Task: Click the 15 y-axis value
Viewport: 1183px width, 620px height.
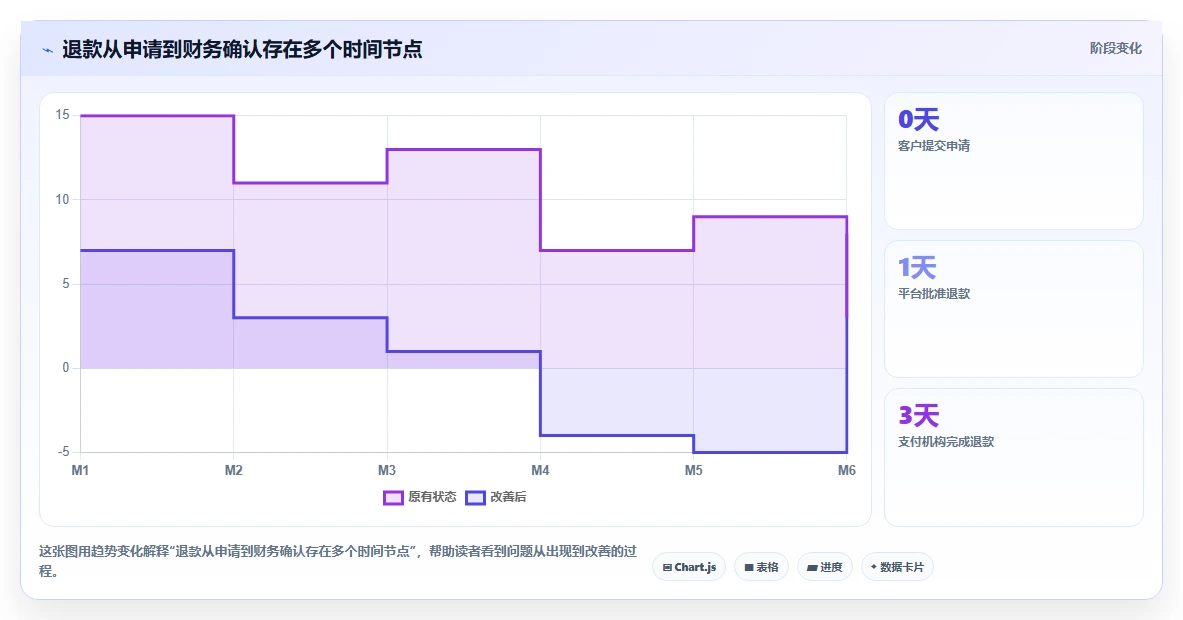Action: pos(62,115)
